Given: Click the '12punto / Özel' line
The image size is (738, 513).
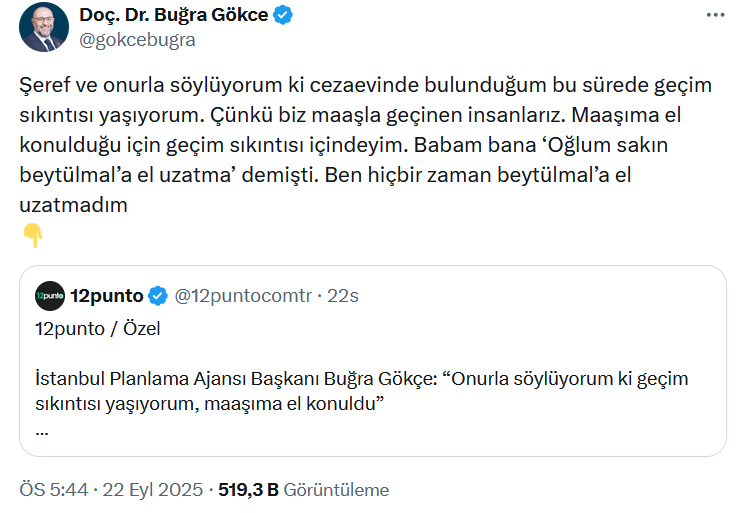Looking at the screenshot, I should click(97, 328).
